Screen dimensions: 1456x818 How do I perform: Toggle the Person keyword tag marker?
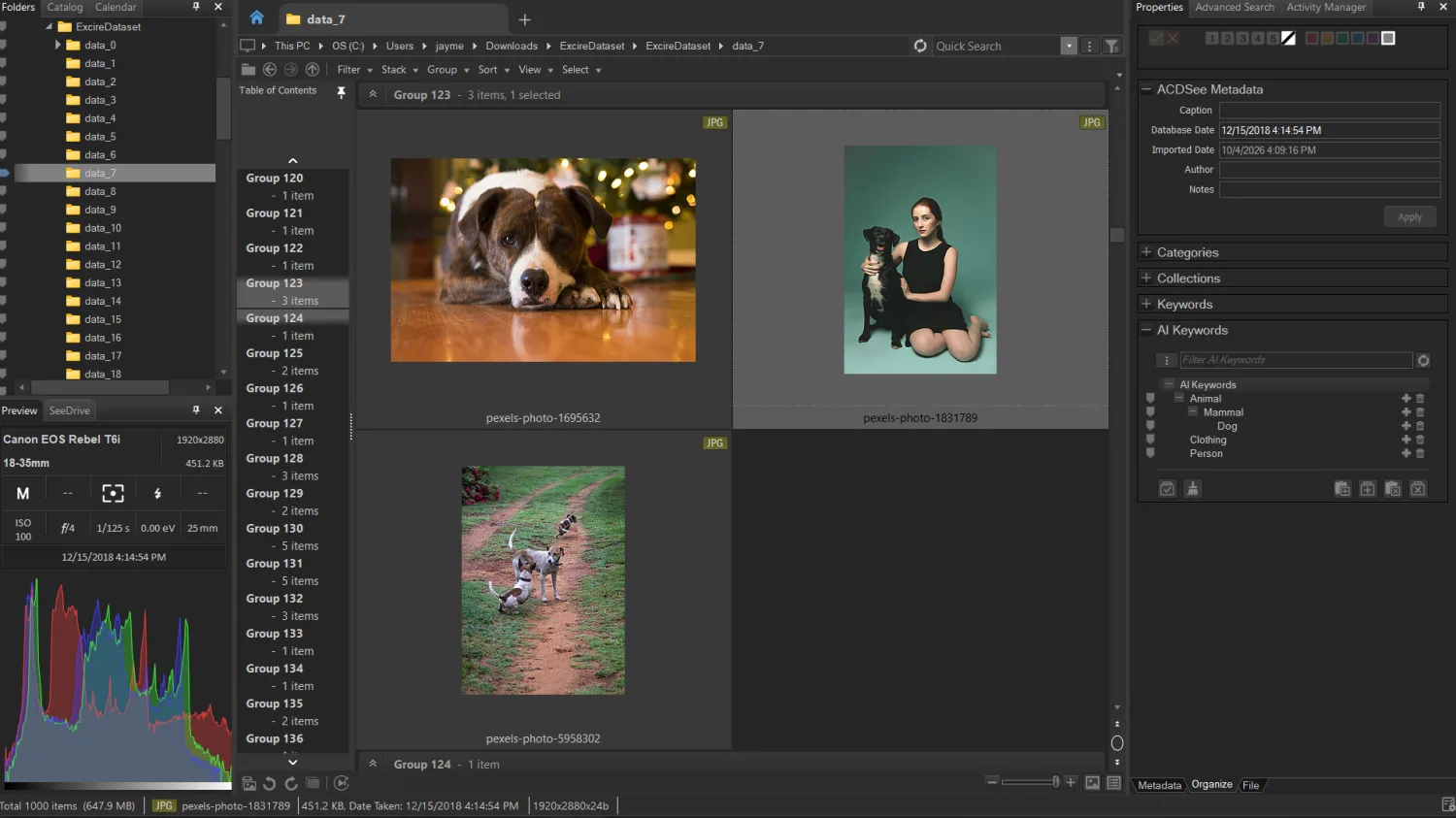pos(1150,453)
